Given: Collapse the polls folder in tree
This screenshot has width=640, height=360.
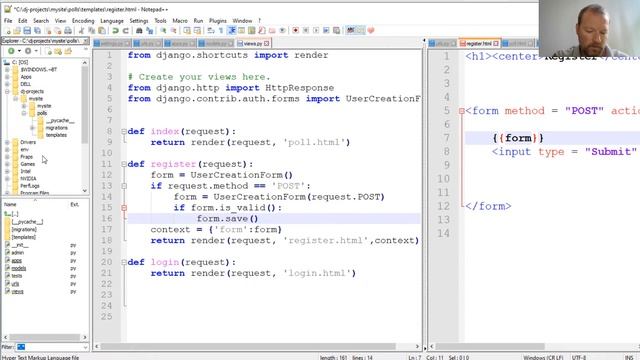Looking at the screenshot, I should point(24,113).
